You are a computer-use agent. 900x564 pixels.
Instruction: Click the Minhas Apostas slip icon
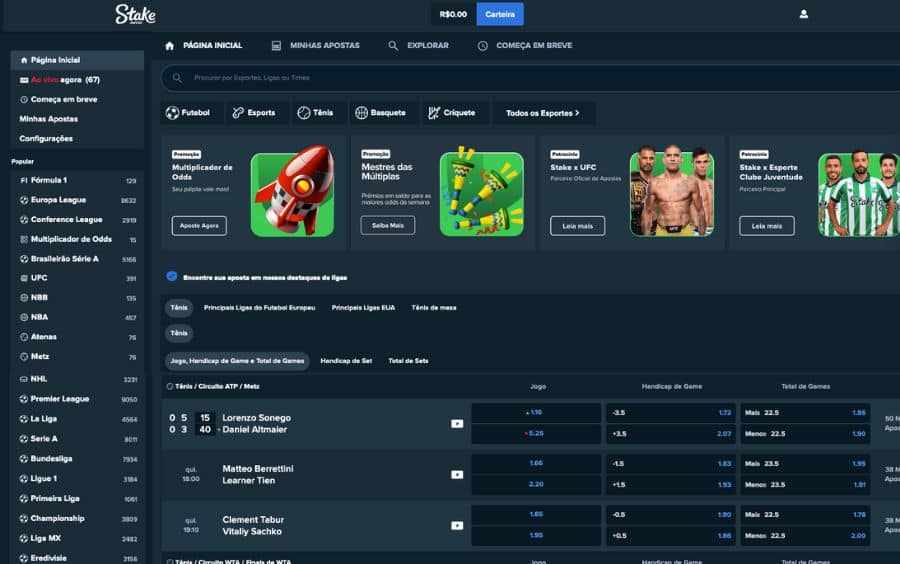[276, 45]
